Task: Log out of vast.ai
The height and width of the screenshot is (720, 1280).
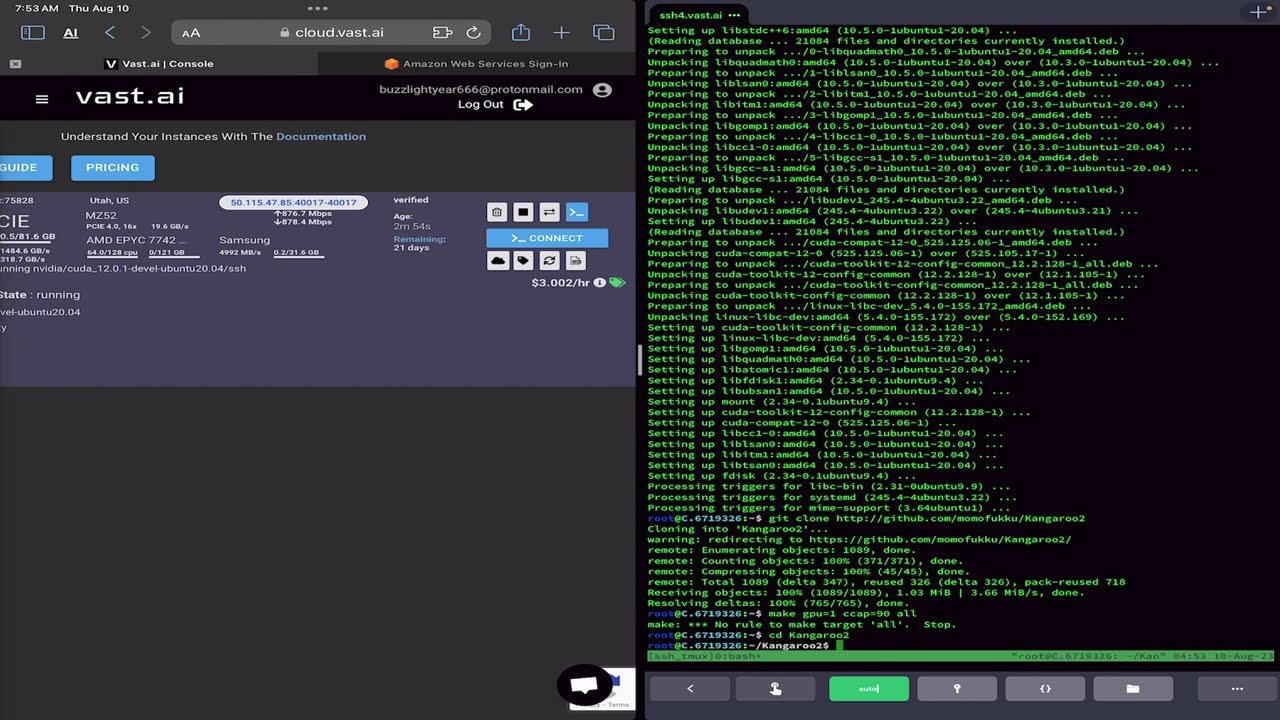Action: click(495, 104)
